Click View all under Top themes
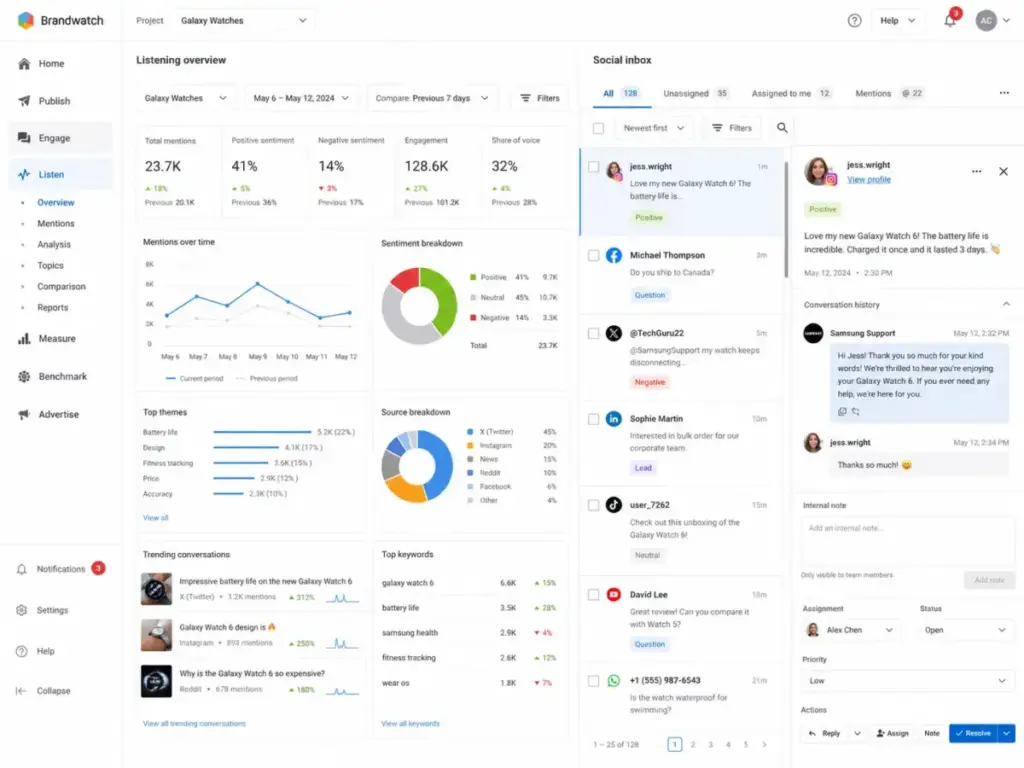Viewport: 1024px width, 768px height. pos(155,517)
